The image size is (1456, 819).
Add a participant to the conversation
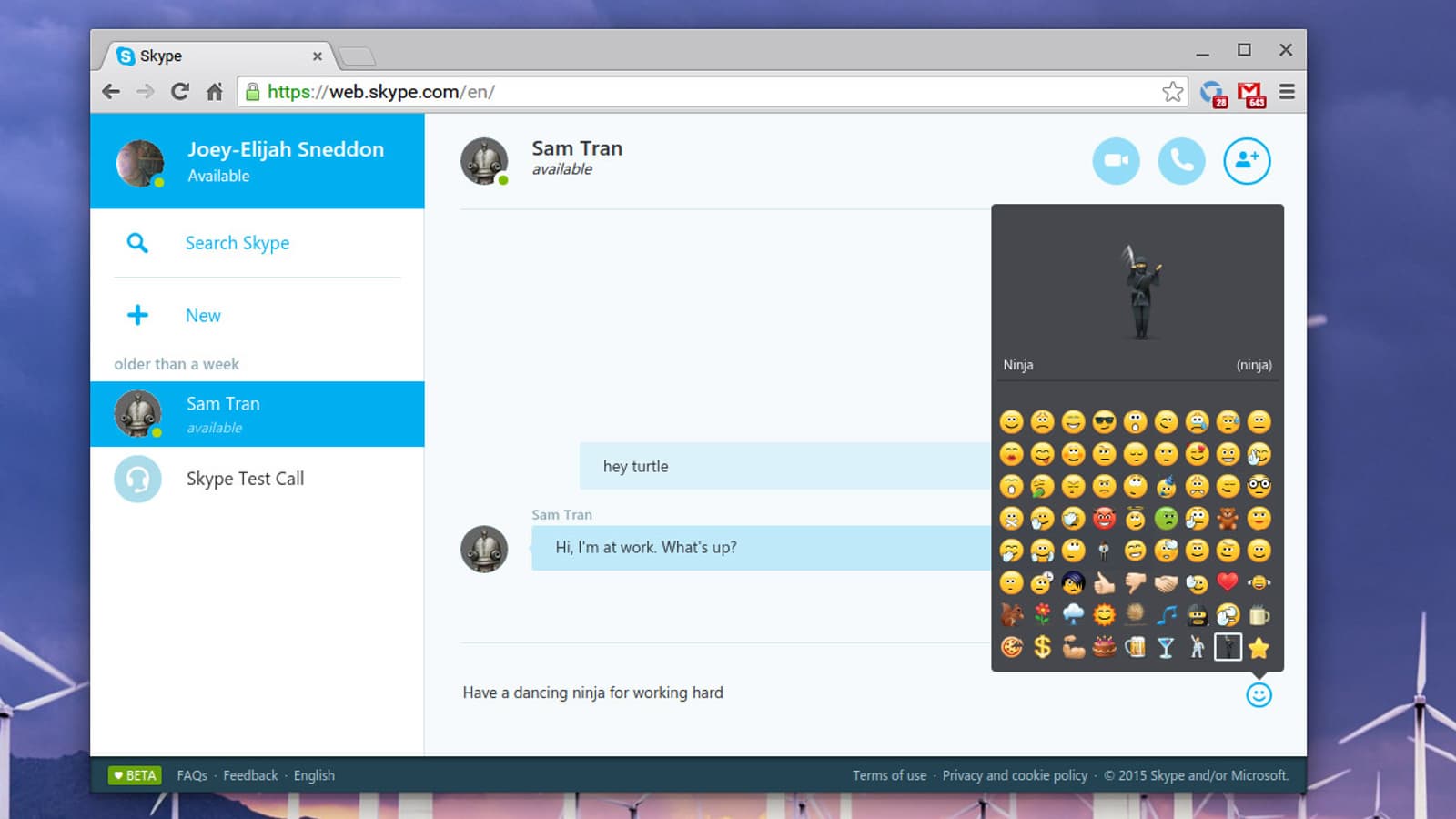(x=1247, y=161)
